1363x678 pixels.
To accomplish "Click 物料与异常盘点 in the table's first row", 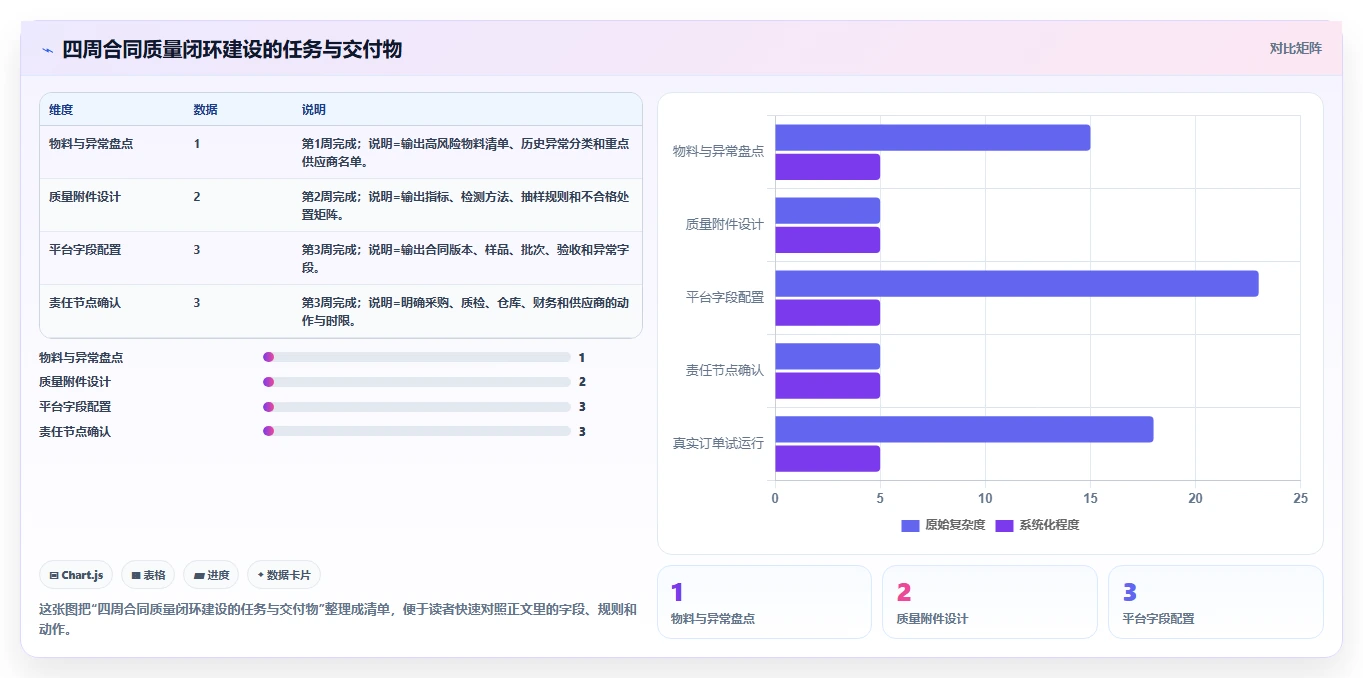I will 91,144.
